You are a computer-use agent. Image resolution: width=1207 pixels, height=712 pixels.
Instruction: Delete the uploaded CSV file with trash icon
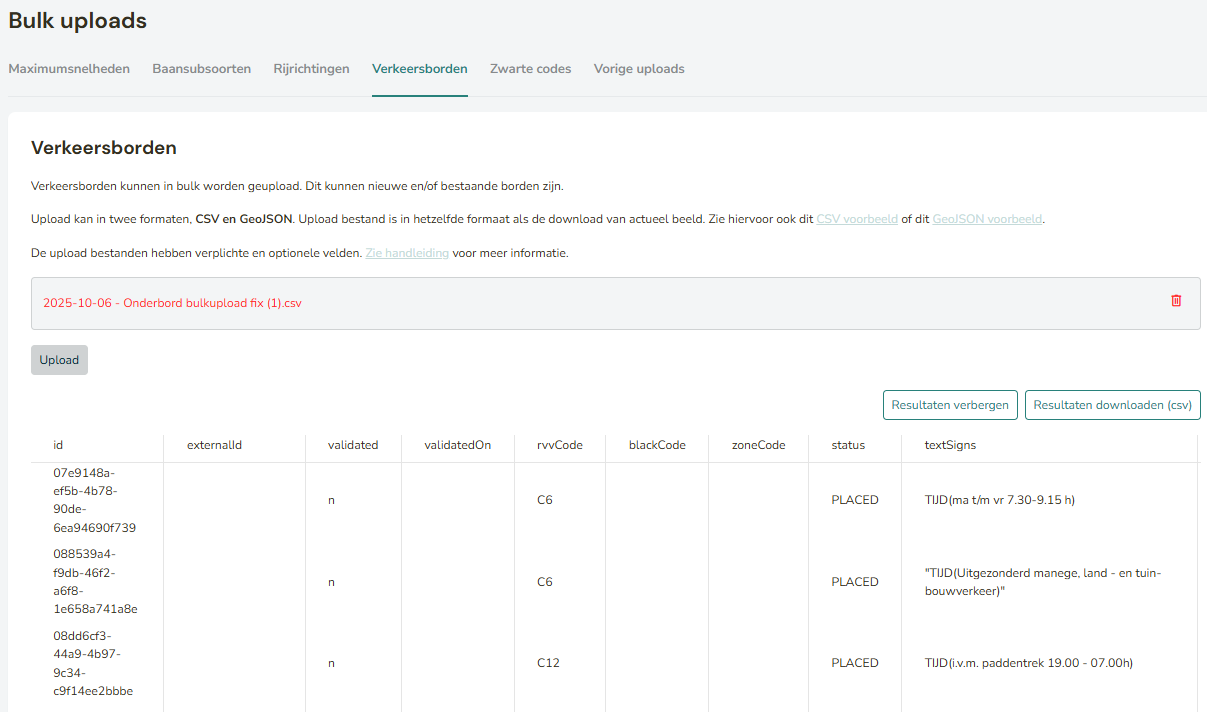click(x=1176, y=301)
